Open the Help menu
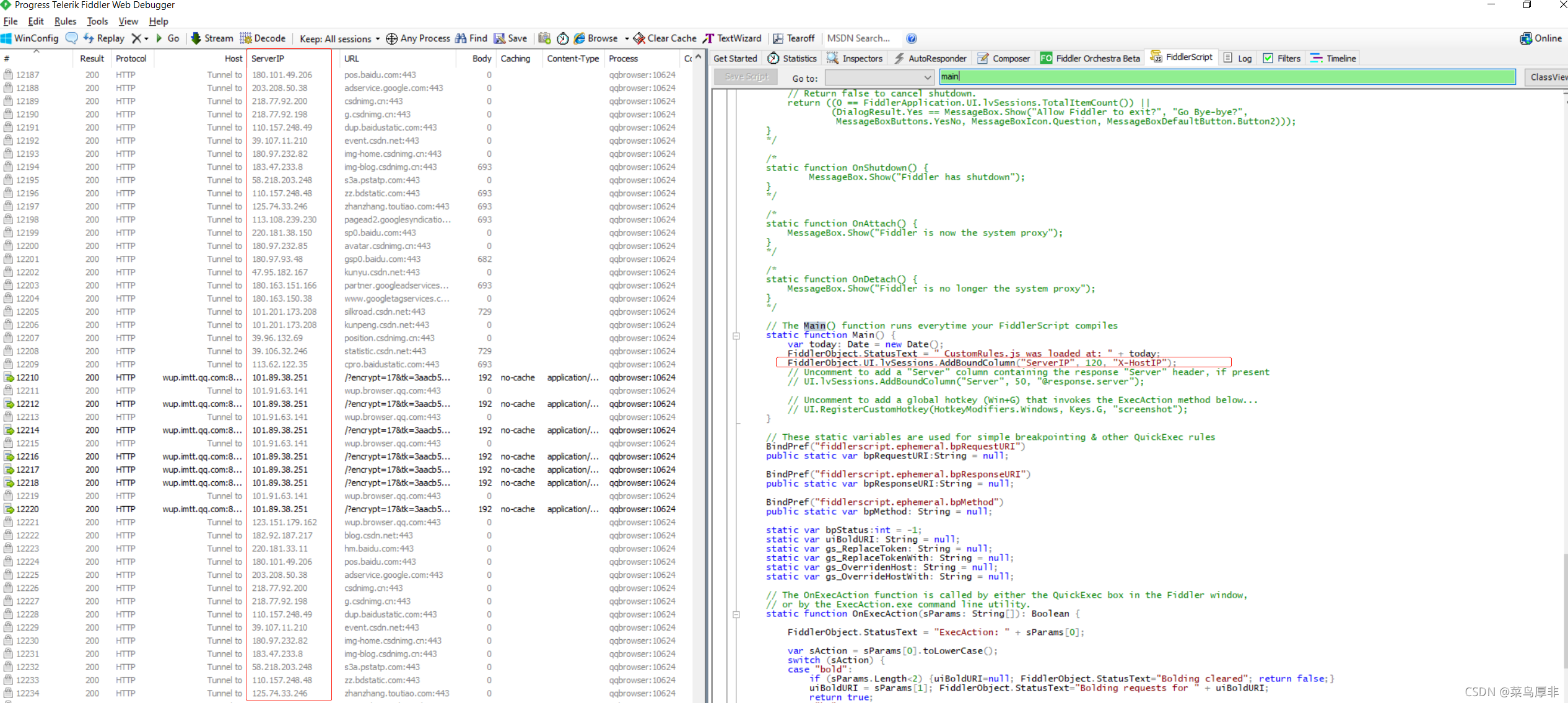Viewport: 1568px width, 703px height. pos(159,21)
